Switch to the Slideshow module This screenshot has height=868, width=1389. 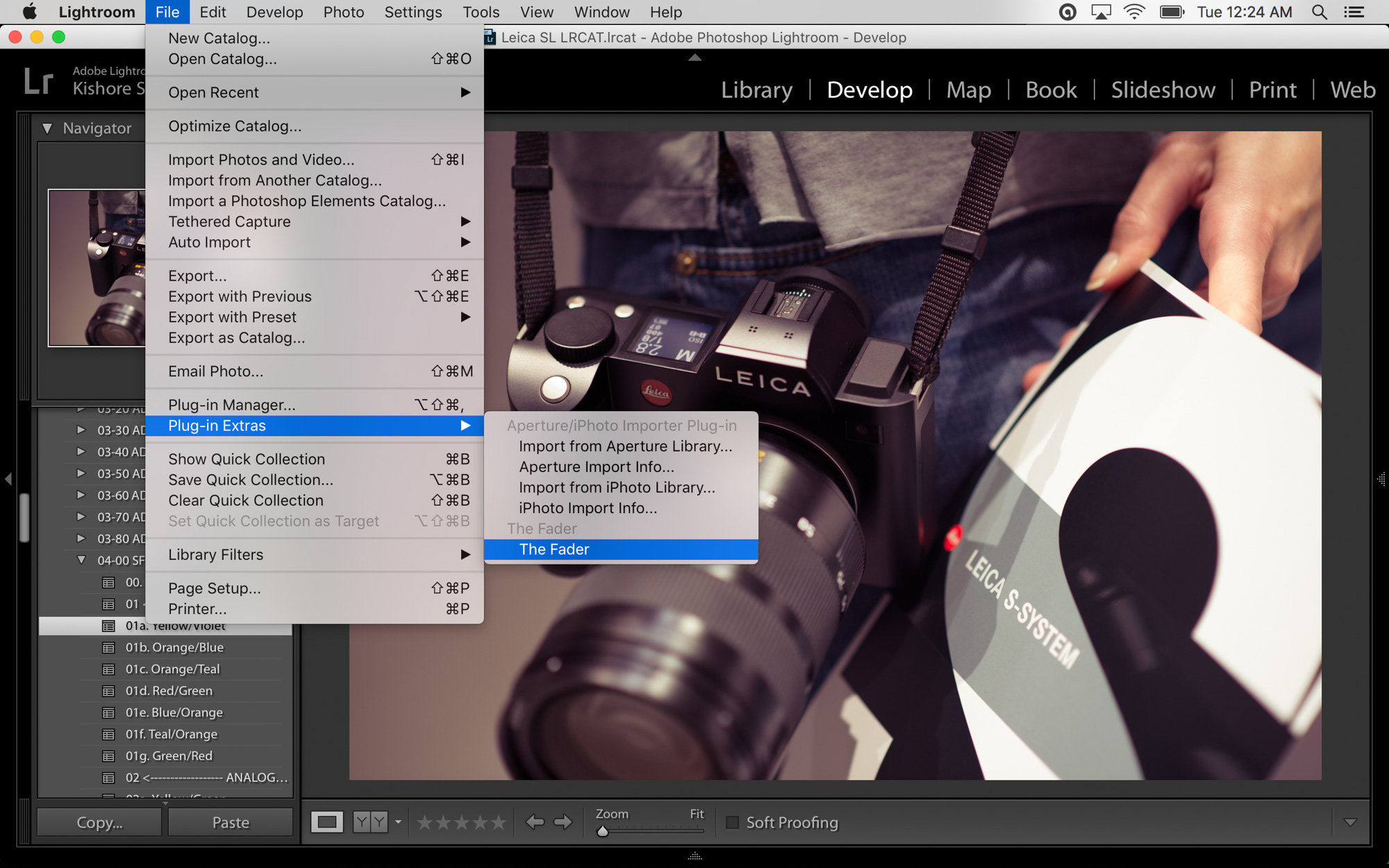[1163, 90]
